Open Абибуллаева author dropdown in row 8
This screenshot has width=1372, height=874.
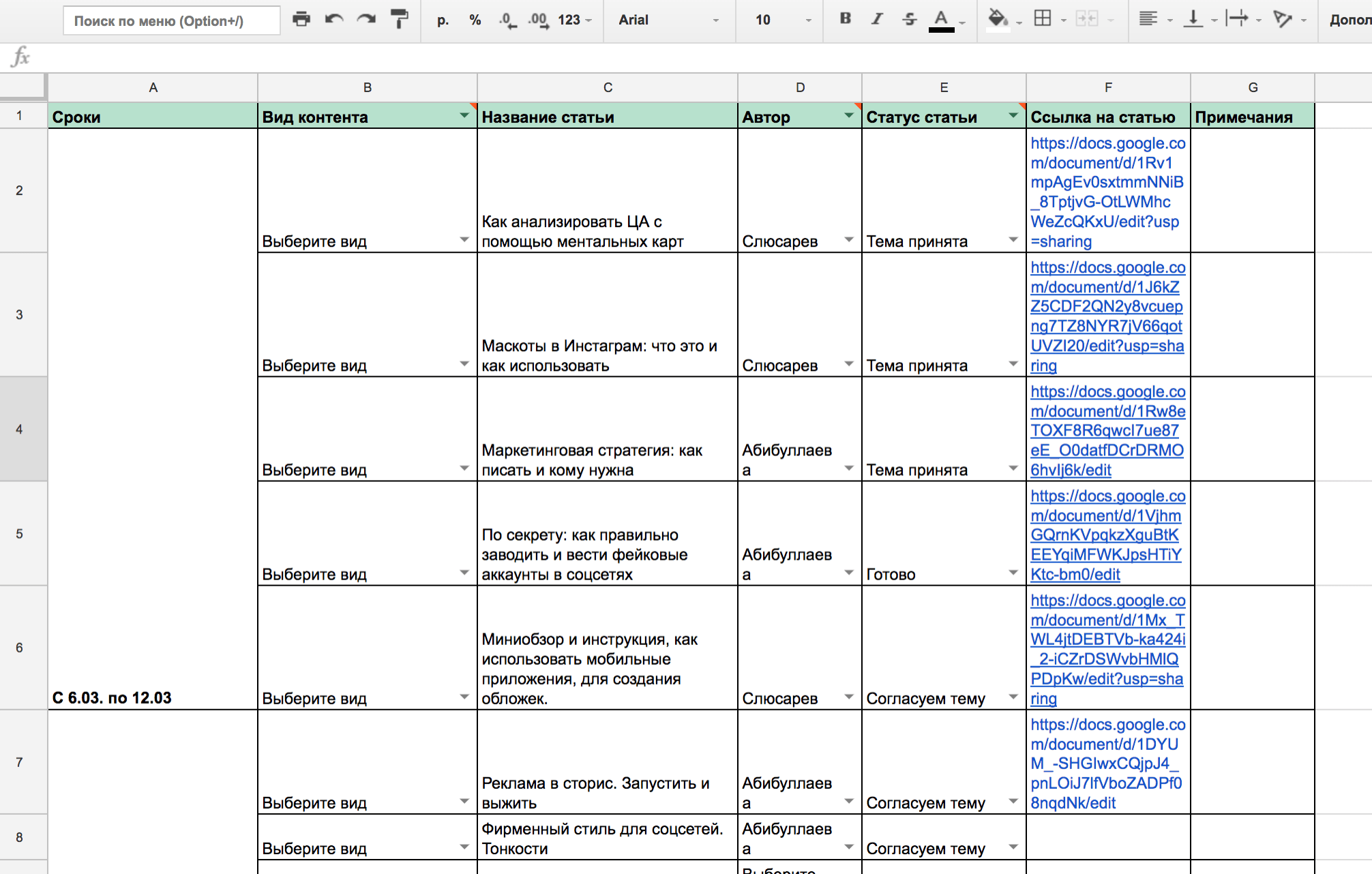(x=849, y=847)
